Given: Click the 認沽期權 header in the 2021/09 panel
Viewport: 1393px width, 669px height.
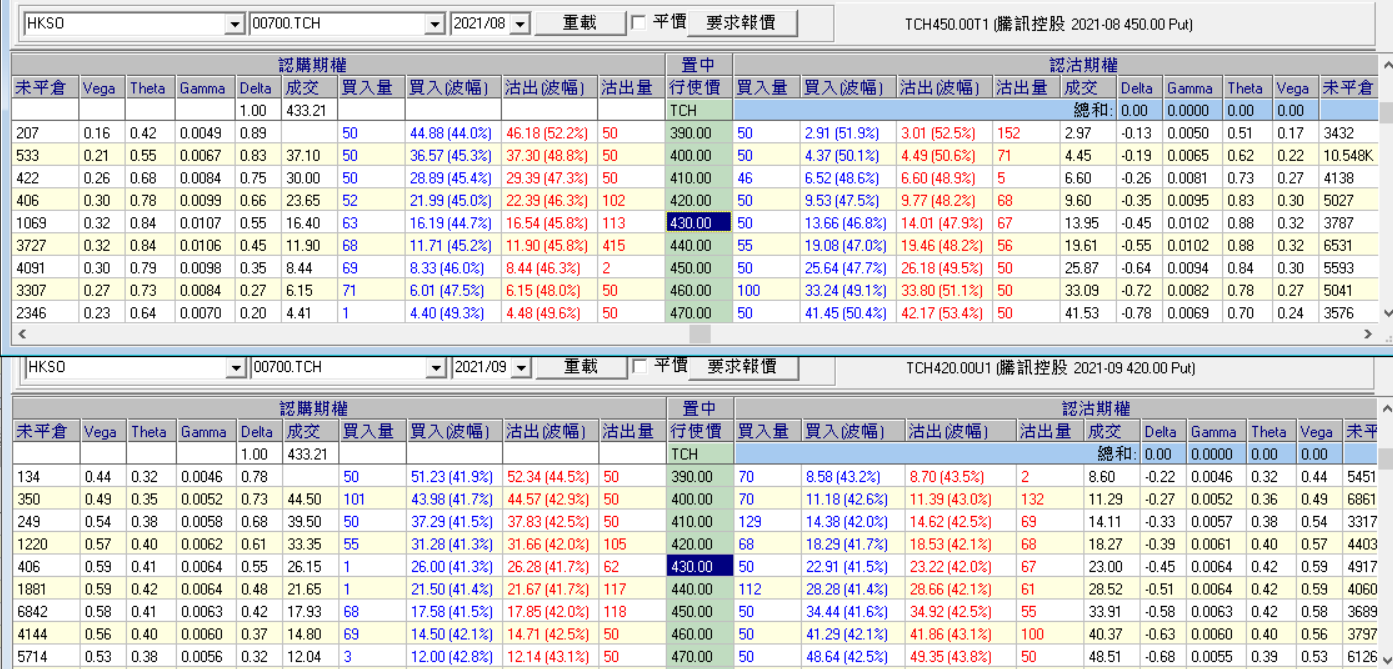Looking at the screenshot, I should pyautogui.click(x=1096, y=409).
